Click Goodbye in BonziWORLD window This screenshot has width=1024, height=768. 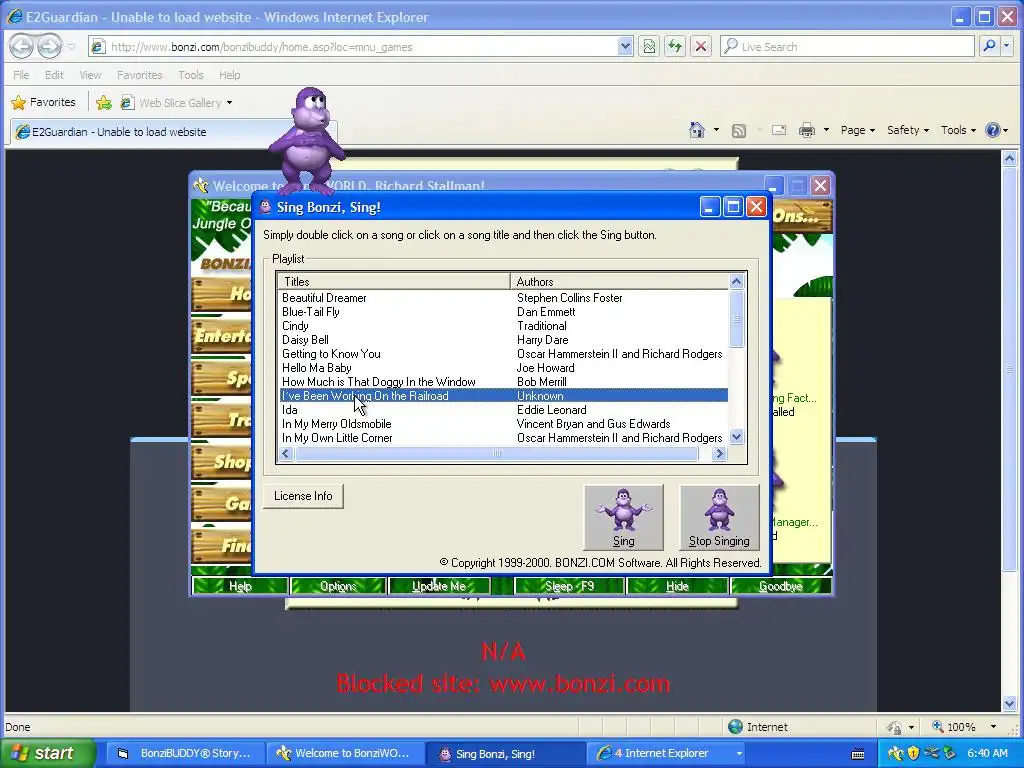pos(780,586)
